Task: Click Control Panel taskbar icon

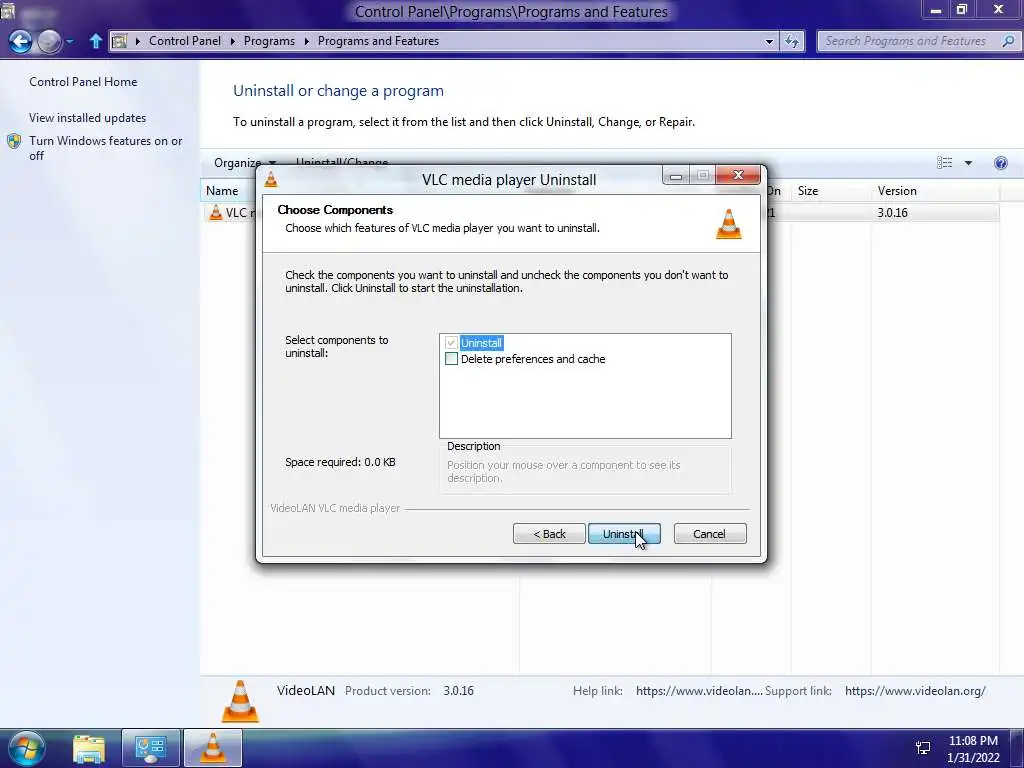Action: click(x=150, y=749)
